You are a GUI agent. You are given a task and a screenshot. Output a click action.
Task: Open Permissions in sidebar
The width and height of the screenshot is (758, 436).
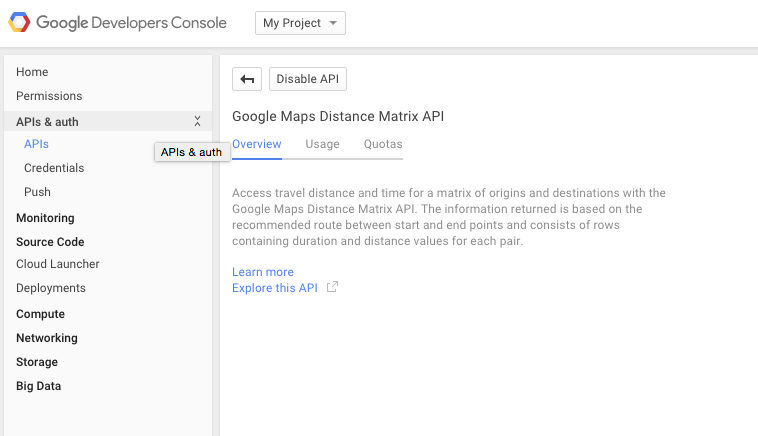(x=49, y=96)
